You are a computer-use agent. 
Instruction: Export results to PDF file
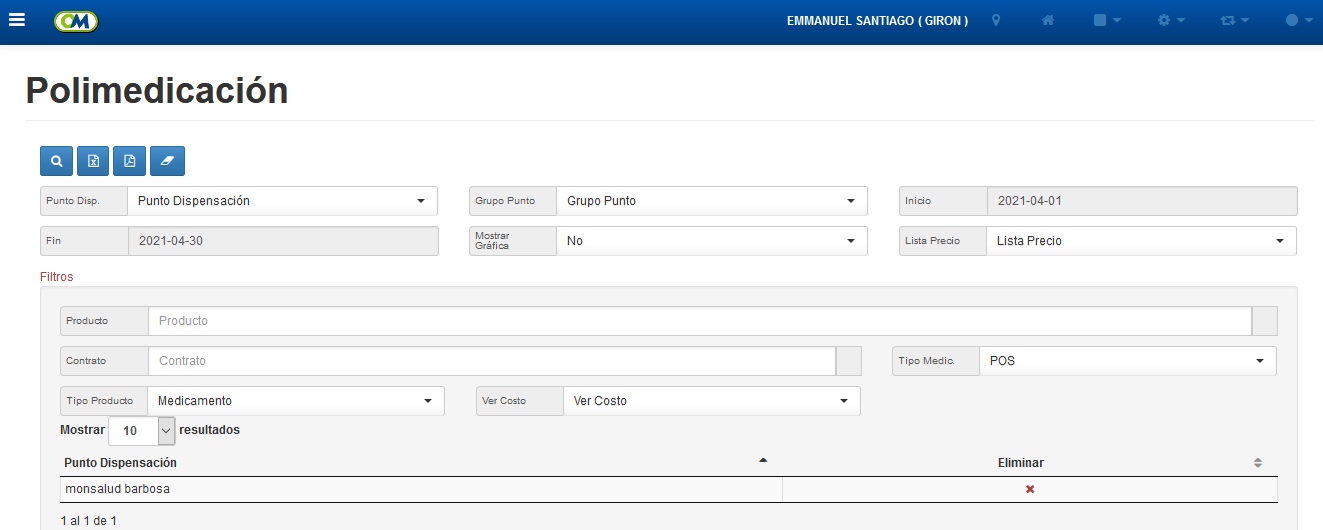(x=130, y=161)
